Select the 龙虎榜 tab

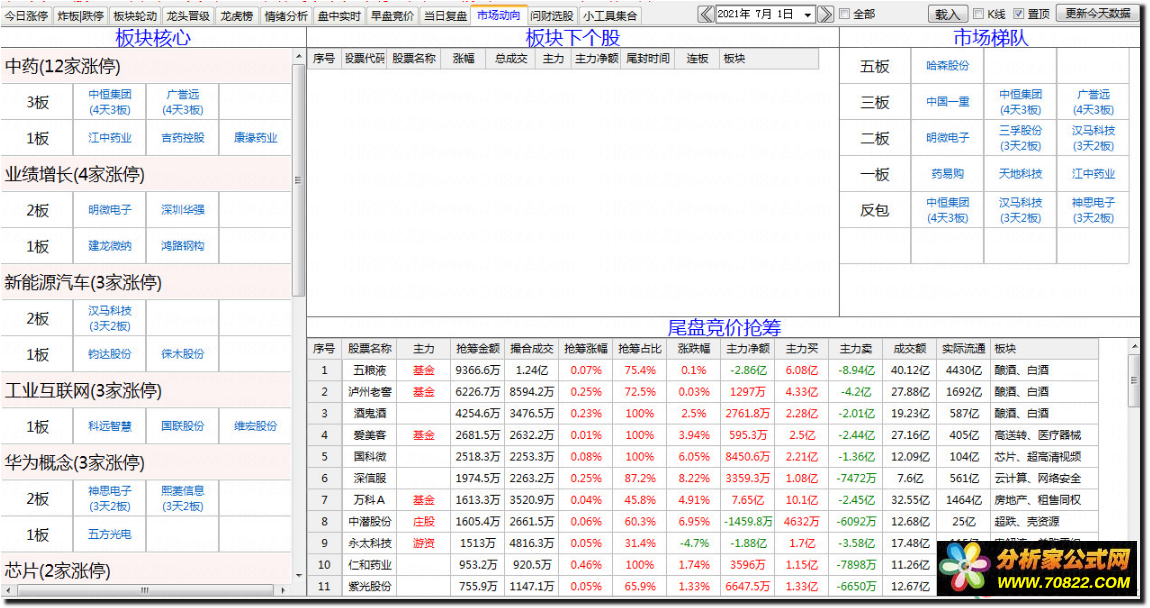(237, 15)
